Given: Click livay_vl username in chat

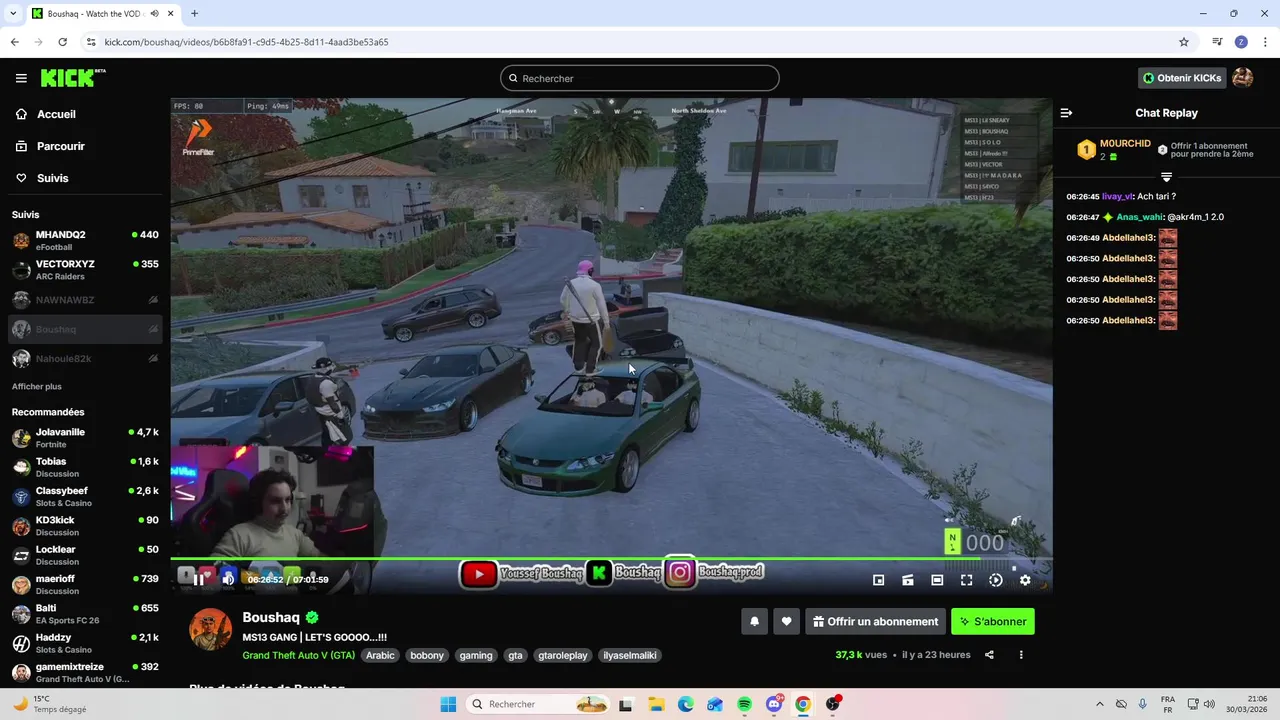Looking at the screenshot, I should click(x=1117, y=197).
